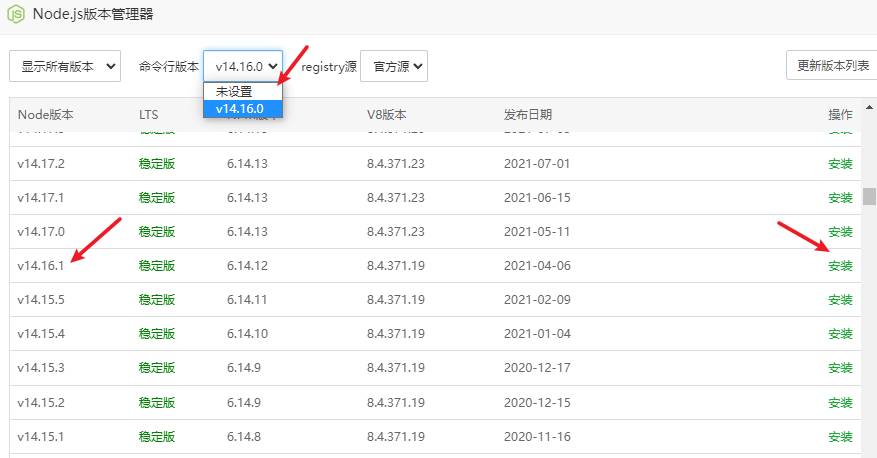This screenshot has width=877, height=458.
Task: Open the 命令行版本 v14.16.0 dropdown
Action: pos(243,66)
